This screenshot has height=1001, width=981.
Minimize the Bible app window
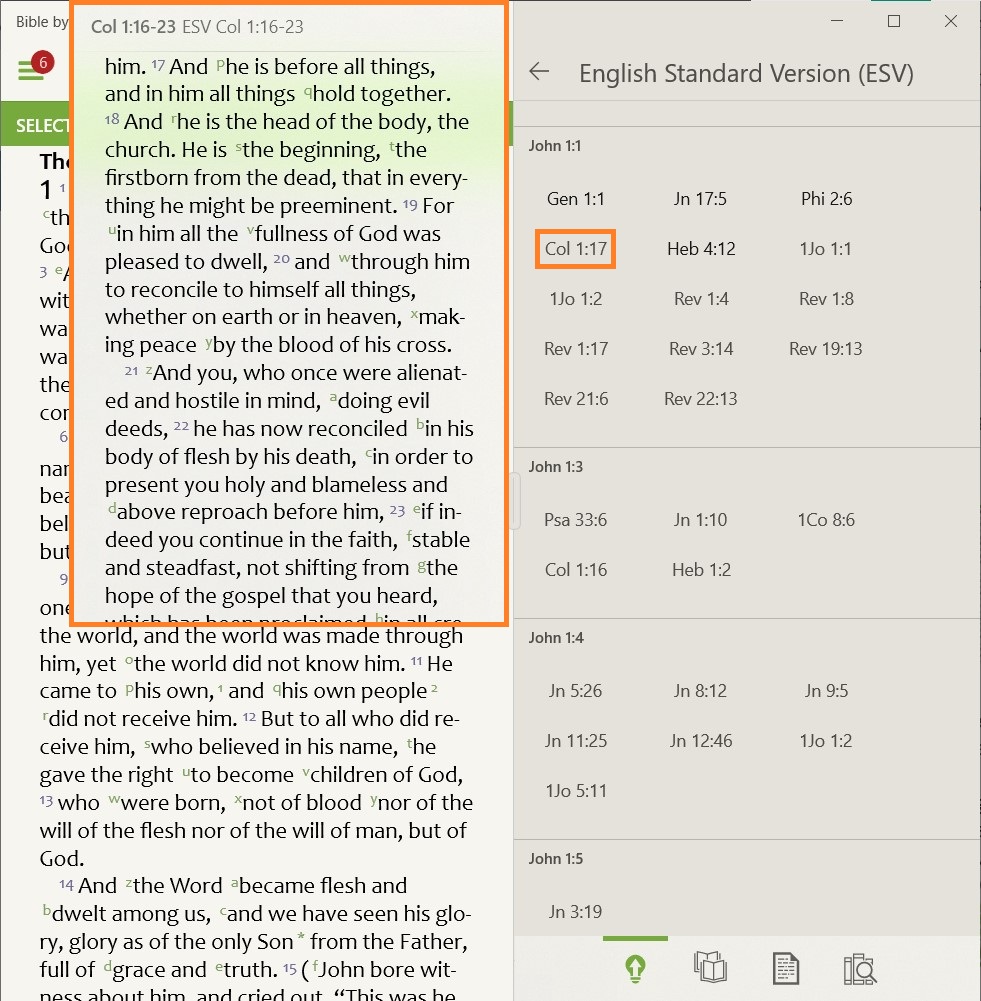[837, 21]
